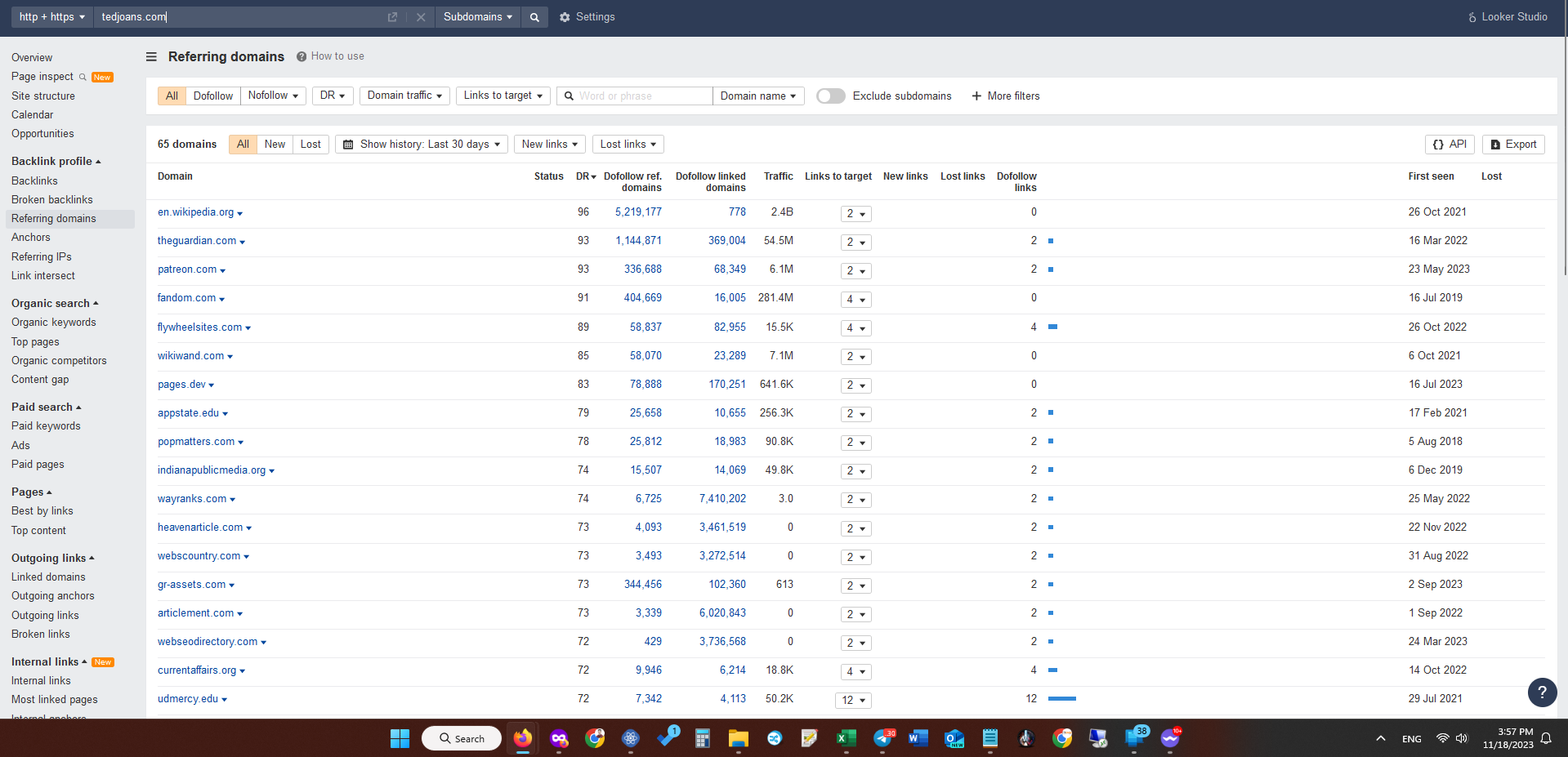This screenshot has width=1568, height=757.
Task: Click the udmercy.edu dofollow links bar
Action: [1062, 699]
